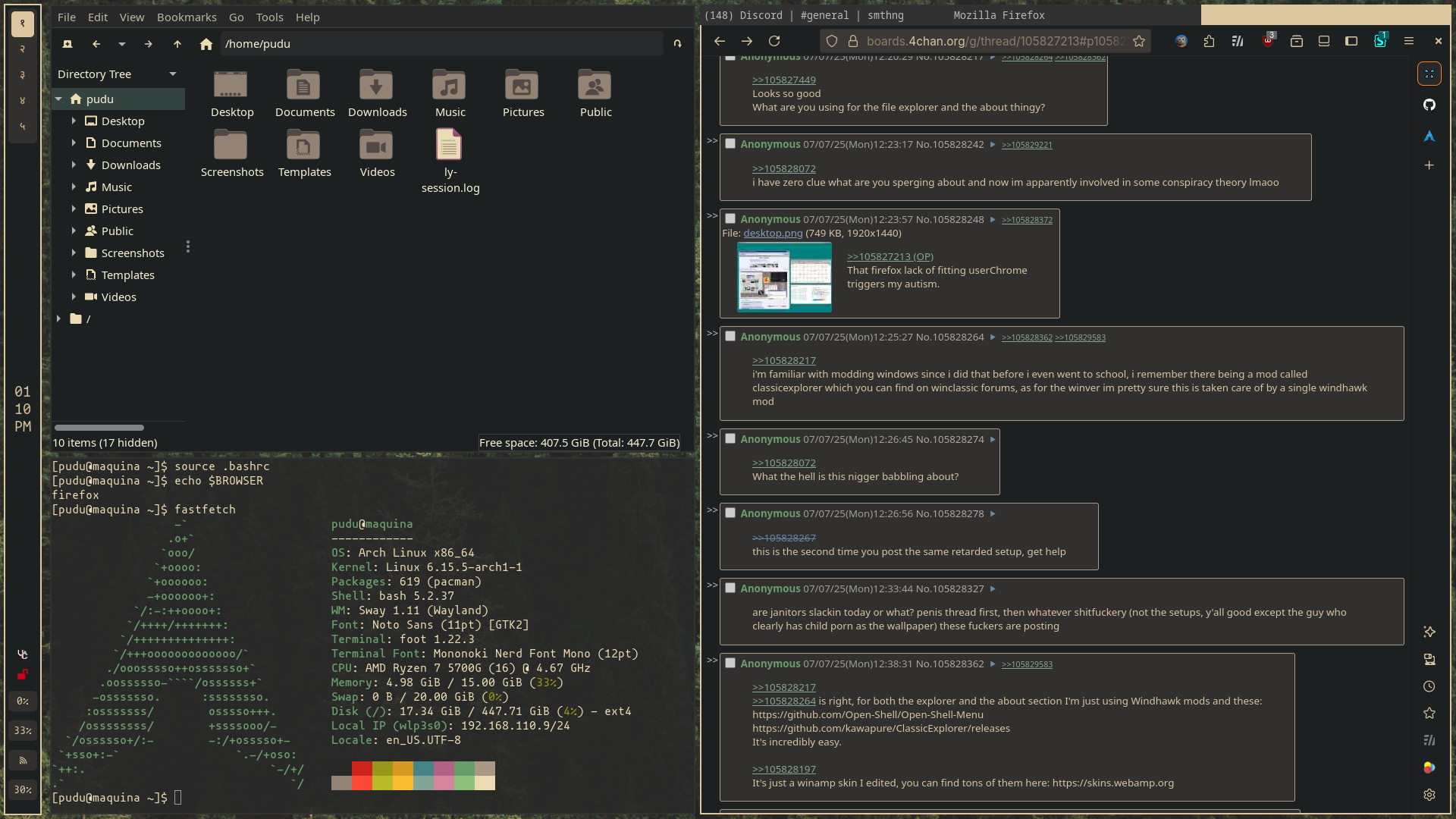Open the Arch Linux sidebar icon in Firefox

coord(1429,136)
